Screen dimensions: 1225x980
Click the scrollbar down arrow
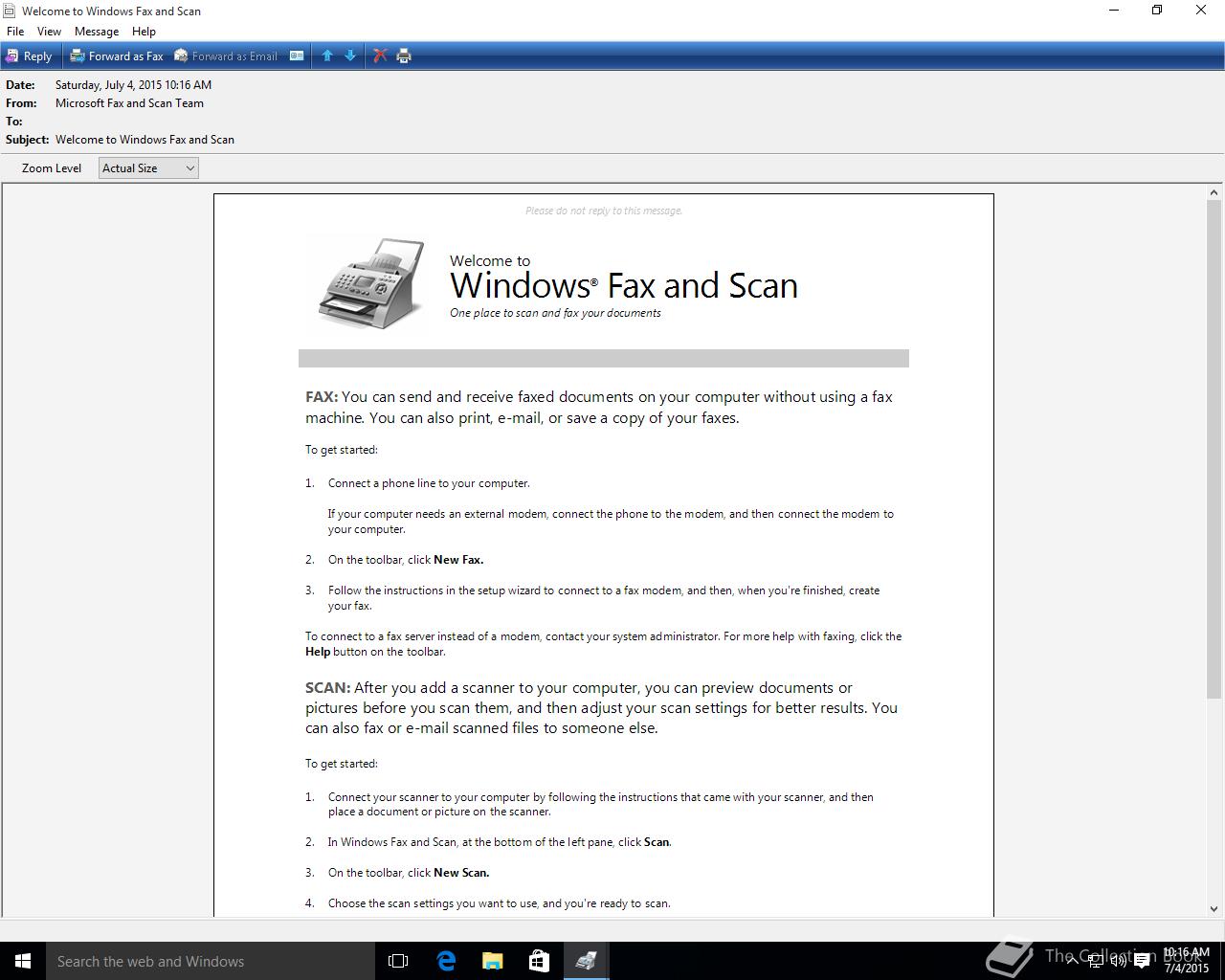[1214, 909]
